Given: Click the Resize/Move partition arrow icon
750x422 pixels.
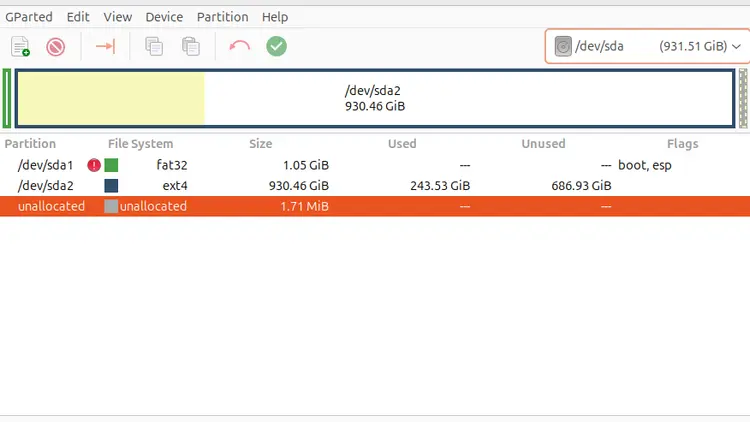Looking at the screenshot, I should [105, 46].
